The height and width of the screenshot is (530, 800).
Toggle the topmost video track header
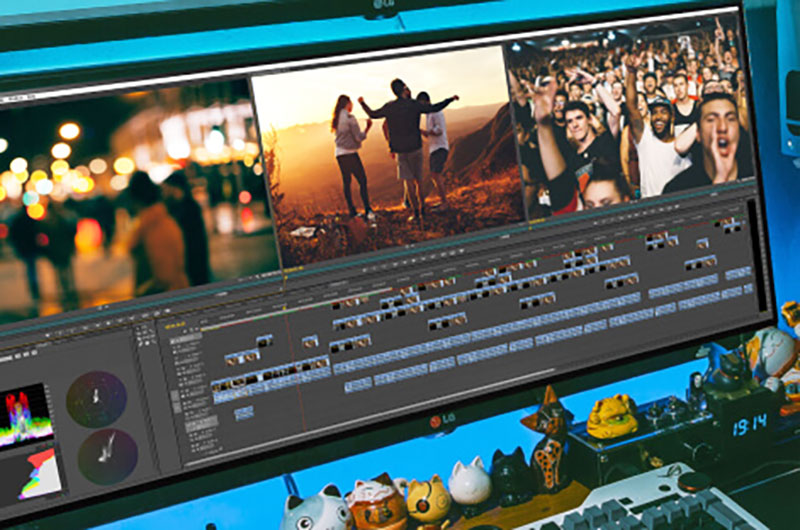186,339
